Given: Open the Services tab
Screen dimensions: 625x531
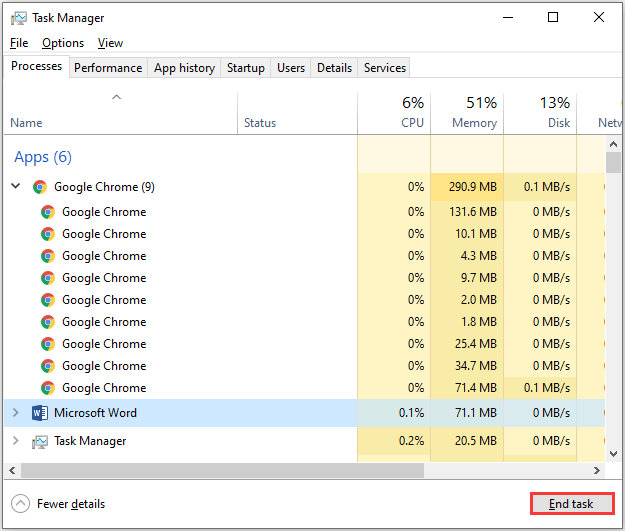Looking at the screenshot, I should click(x=385, y=68).
